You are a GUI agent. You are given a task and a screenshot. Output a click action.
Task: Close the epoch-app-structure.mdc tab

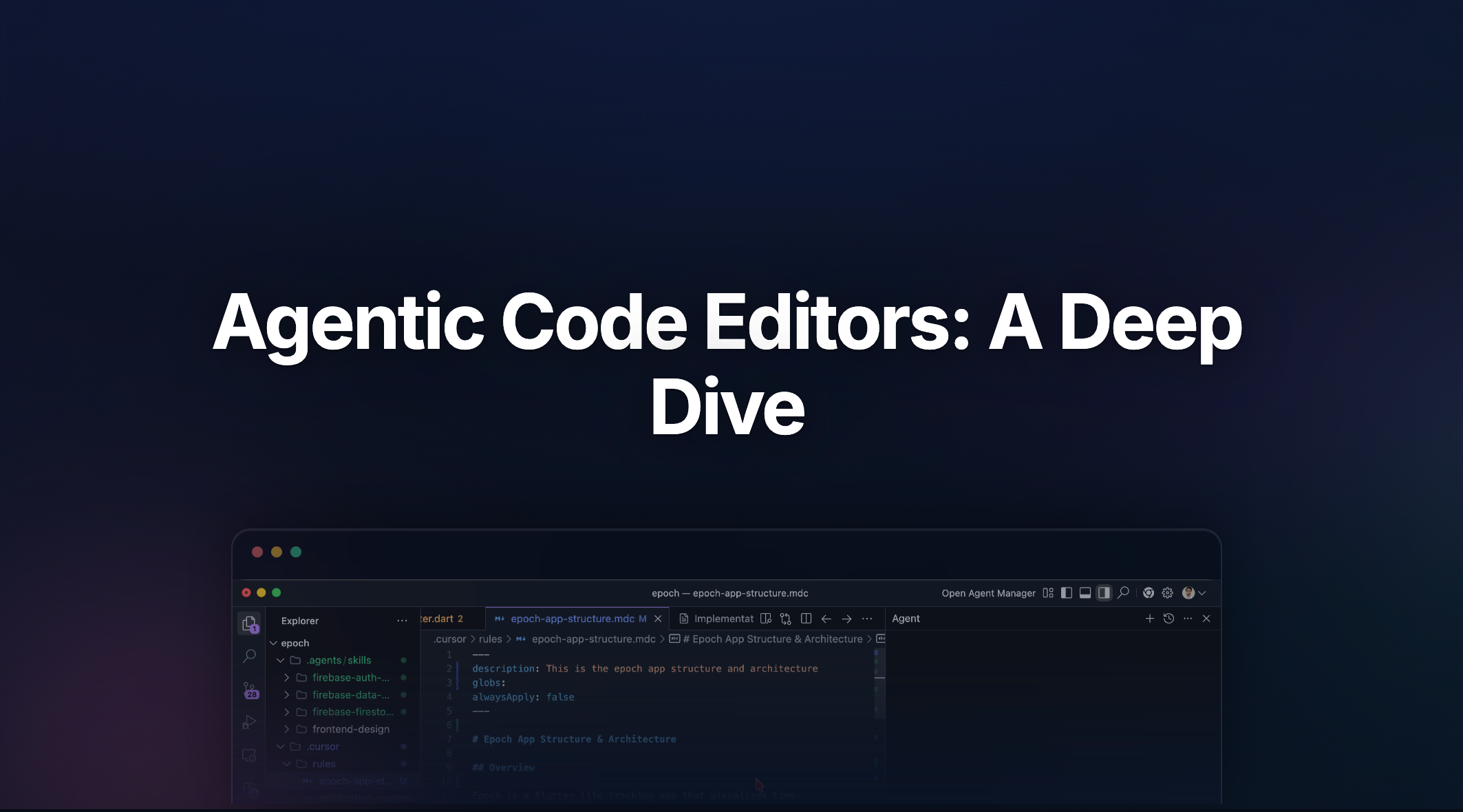pyautogui.click(x=658, y=619)
